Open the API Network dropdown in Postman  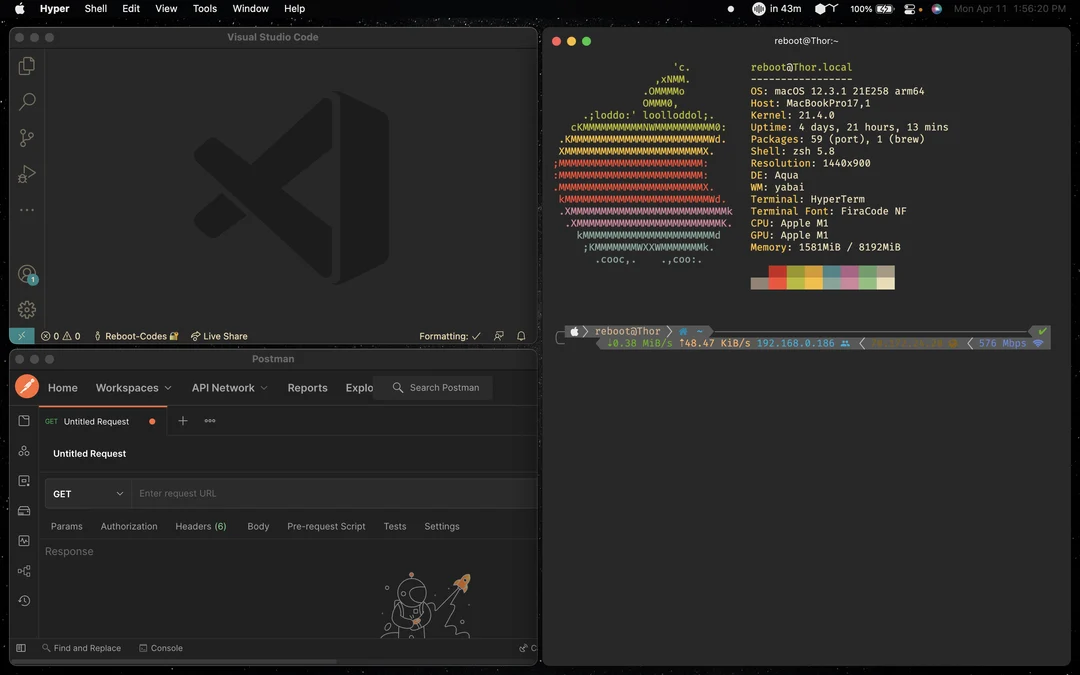(x=228, y=387)
